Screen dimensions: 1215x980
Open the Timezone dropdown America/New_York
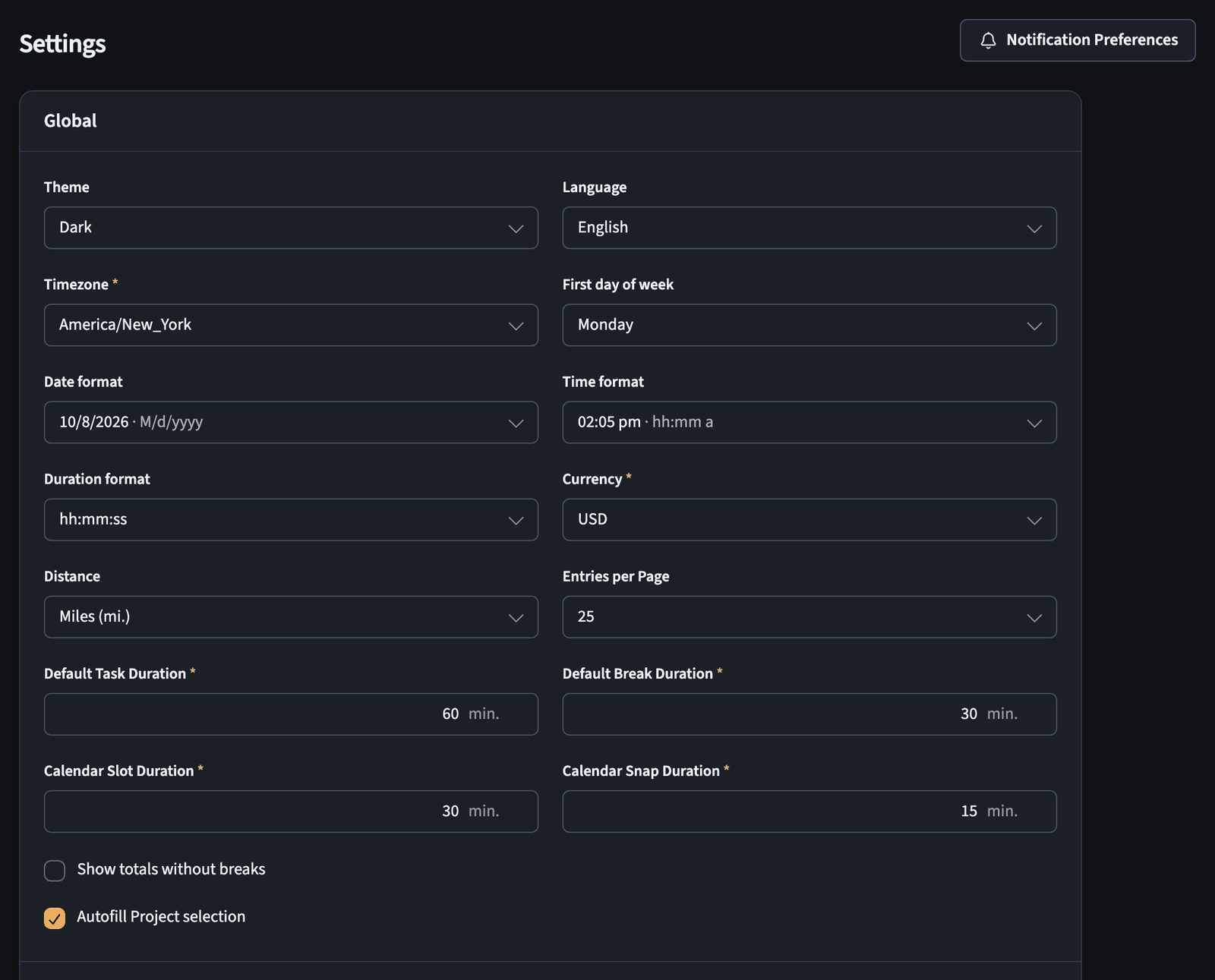point(291,325)
